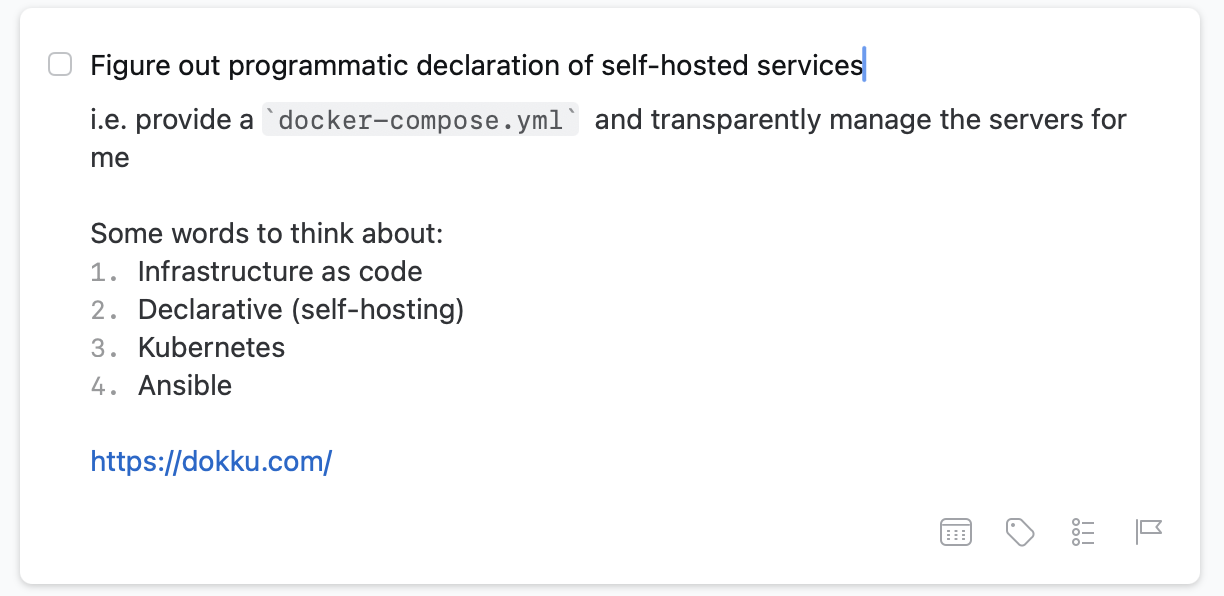Open the When calendar picker icon

click(x=956, y=532)
